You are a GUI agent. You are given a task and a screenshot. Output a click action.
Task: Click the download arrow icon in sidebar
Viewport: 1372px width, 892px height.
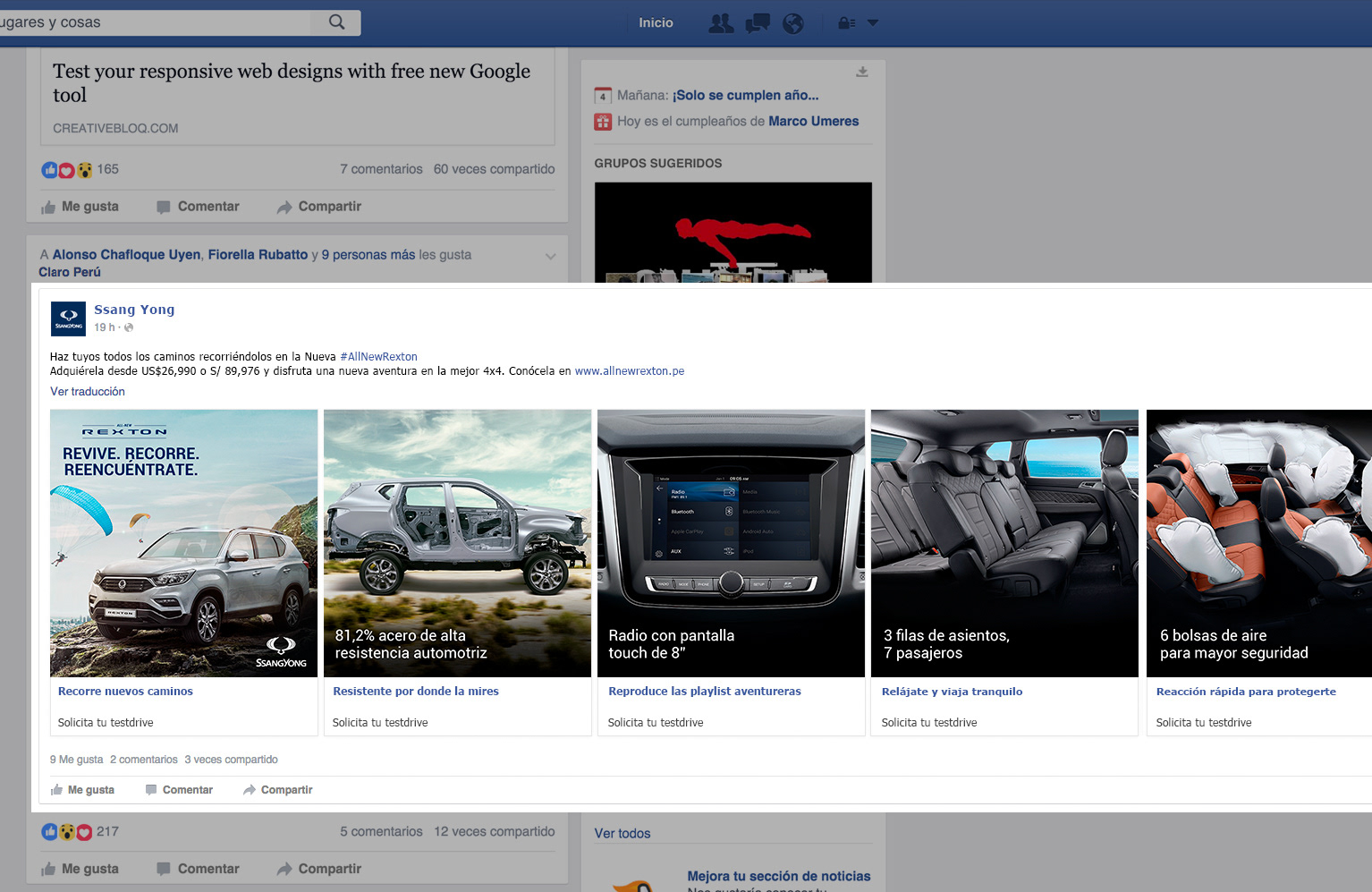click(x=862, y=72)
